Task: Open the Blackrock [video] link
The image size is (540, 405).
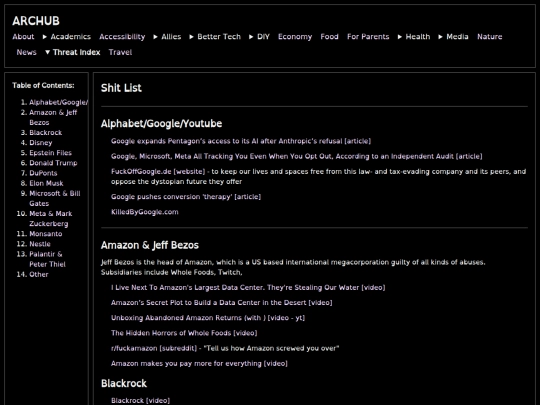Action: pos(140,400)
